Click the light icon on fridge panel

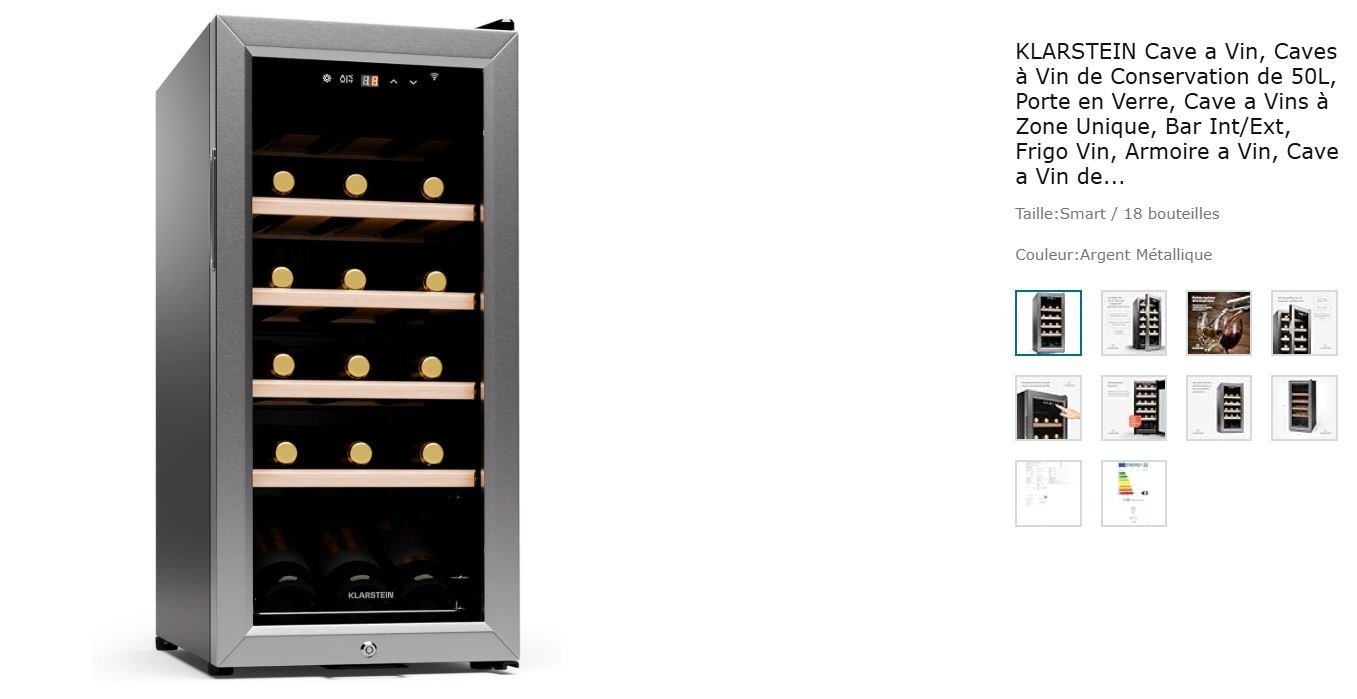tap(327, 80)
